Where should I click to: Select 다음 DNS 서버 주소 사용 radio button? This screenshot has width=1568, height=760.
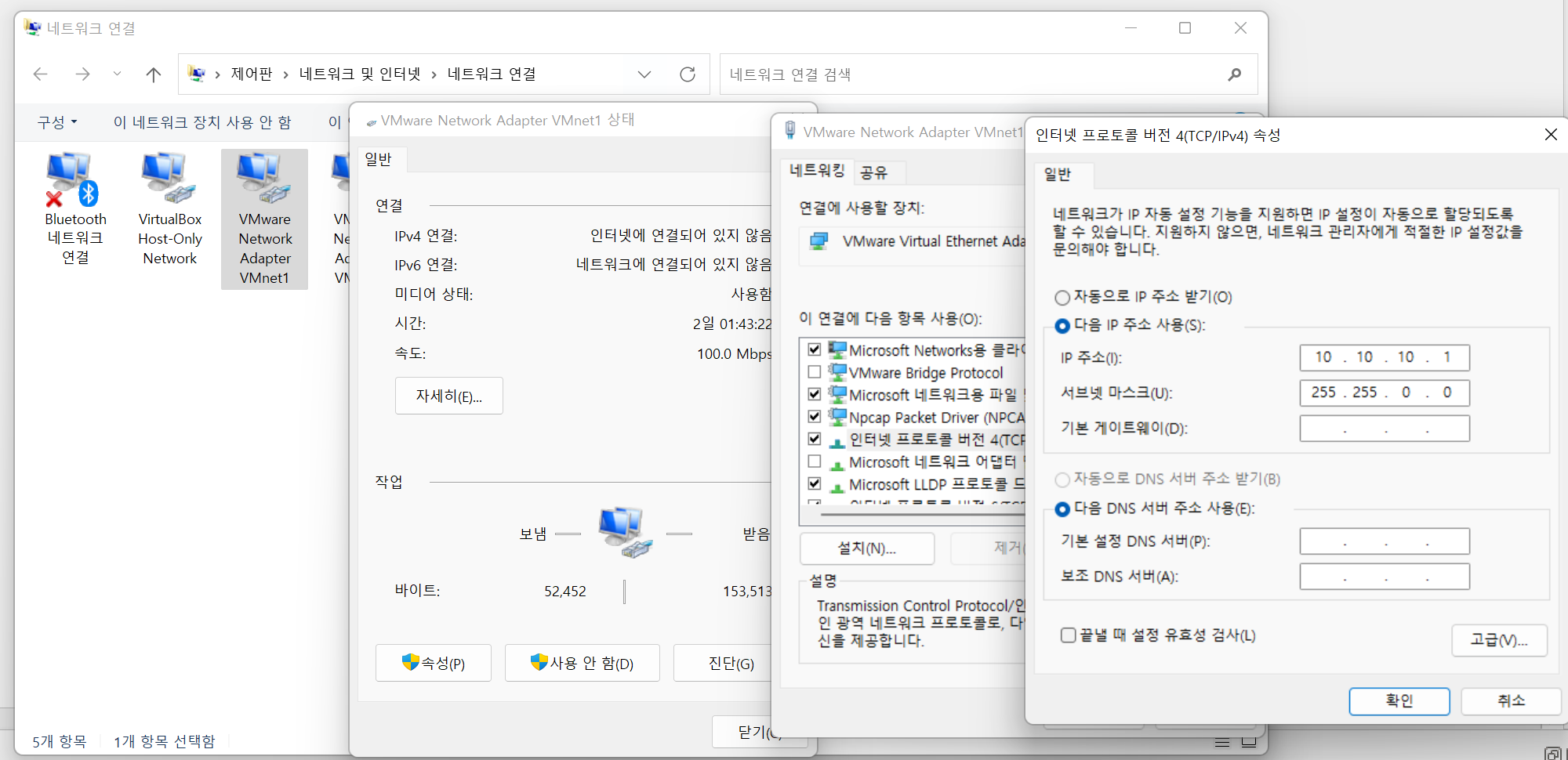pyautogui.click(x=1062, y=509)
